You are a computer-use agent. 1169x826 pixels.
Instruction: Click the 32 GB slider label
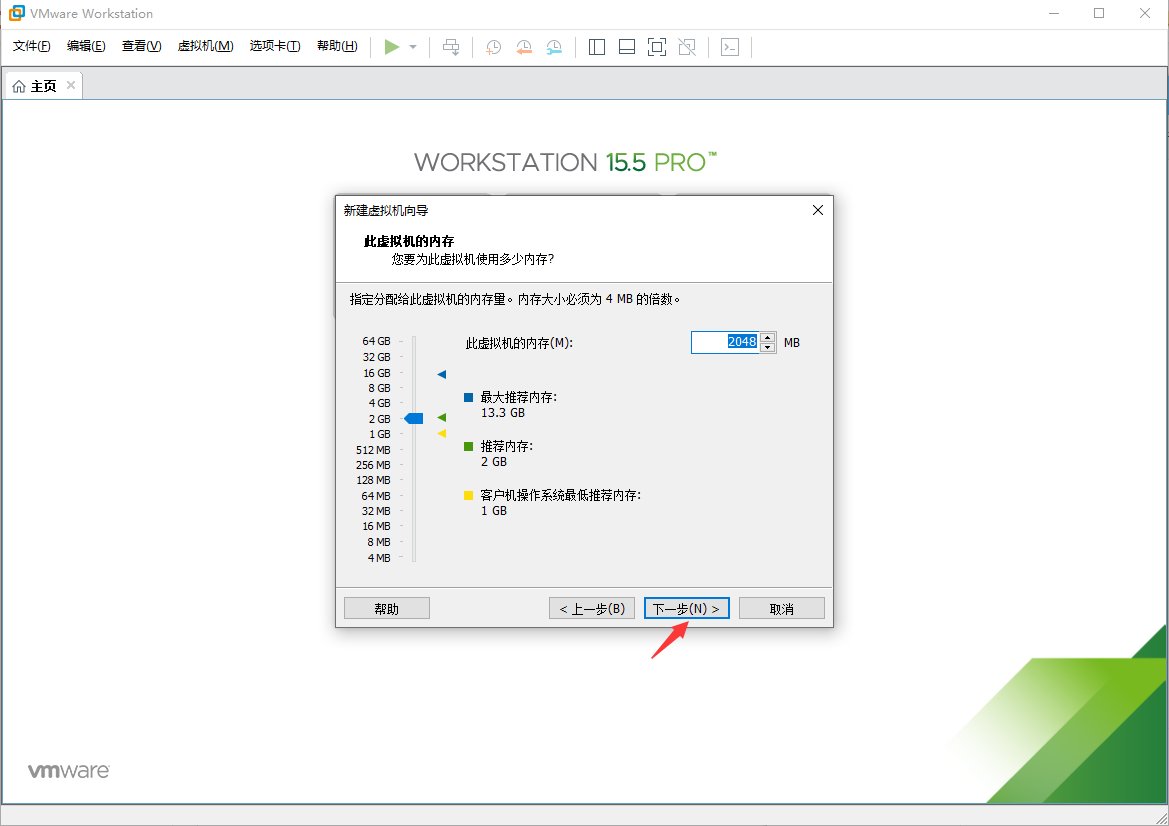click(376, 357)
